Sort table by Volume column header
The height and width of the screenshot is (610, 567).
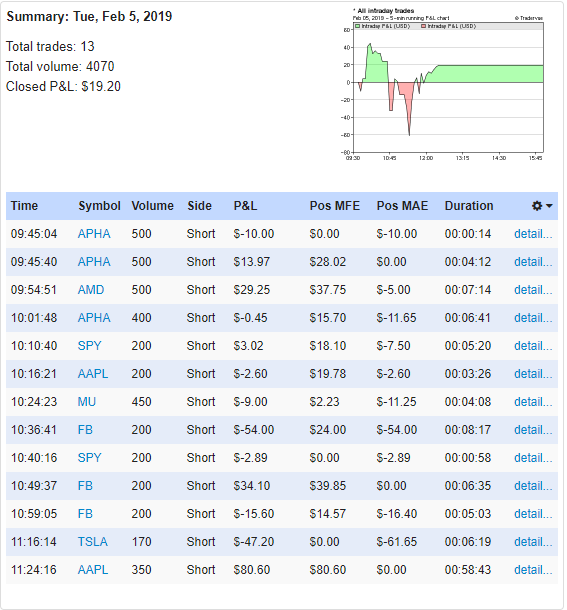point(152,206)
